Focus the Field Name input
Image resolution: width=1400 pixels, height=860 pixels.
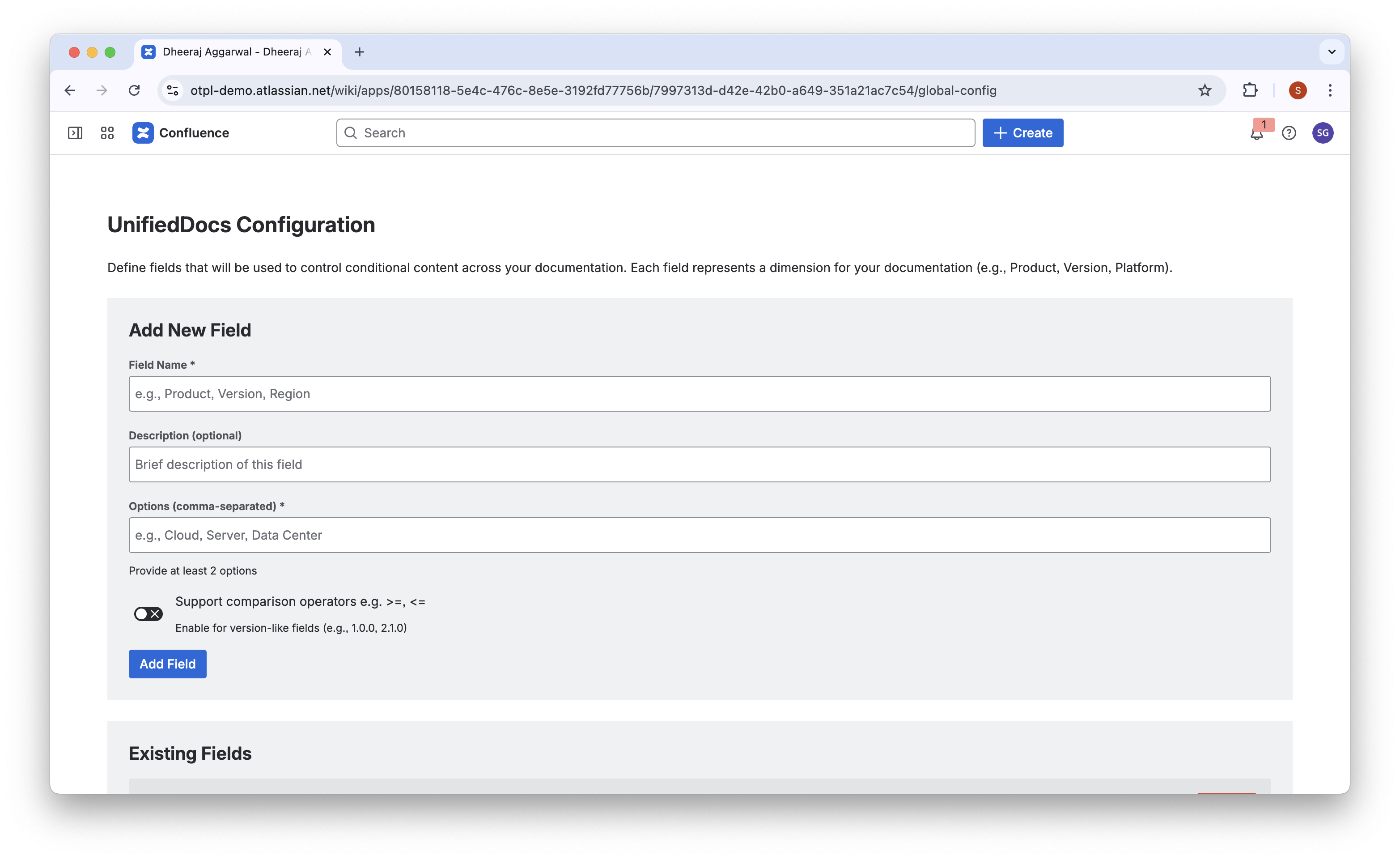699,394
